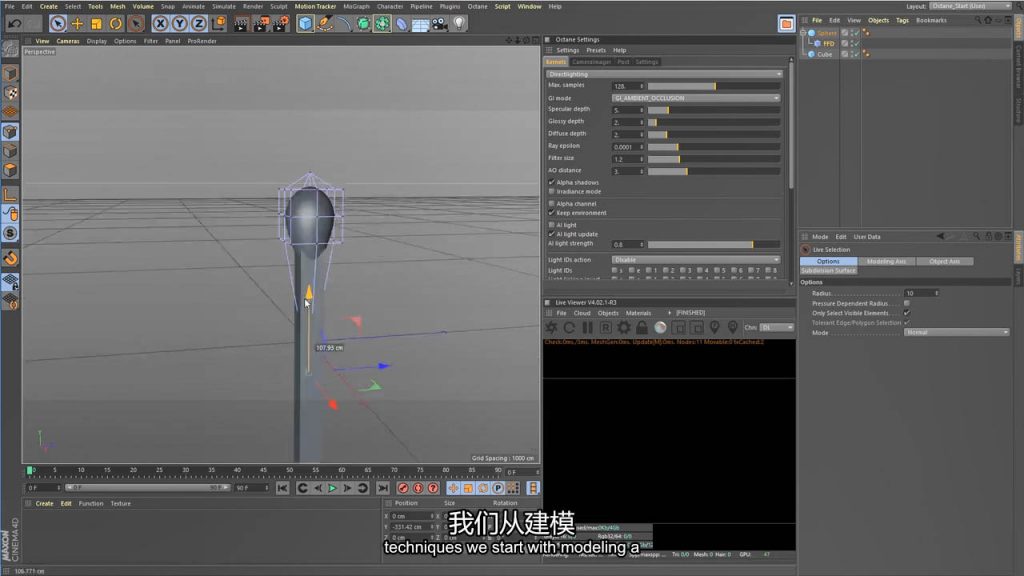Record active objects keyframe button
Screen dimensions: 1024x576
[403, 488]
